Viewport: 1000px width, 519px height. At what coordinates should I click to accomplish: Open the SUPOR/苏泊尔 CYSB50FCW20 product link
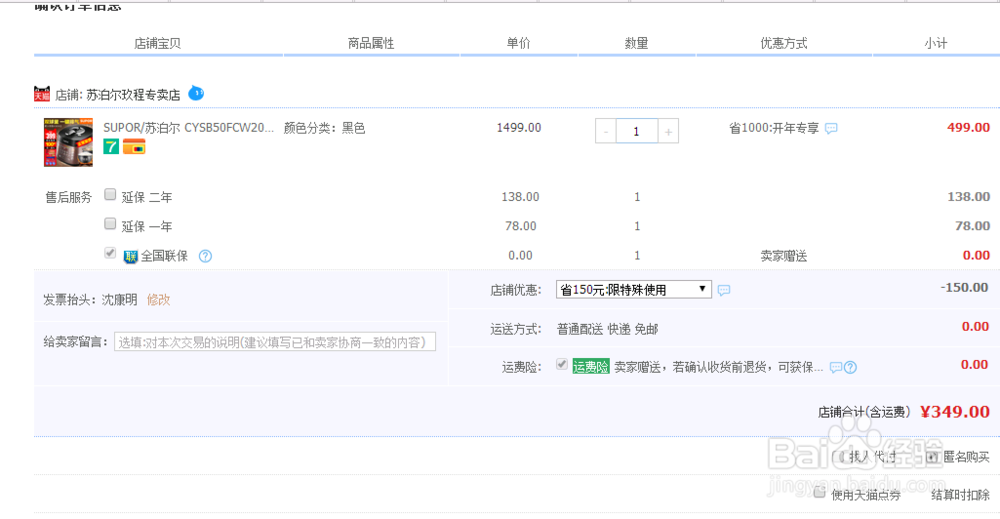[189, 128]
